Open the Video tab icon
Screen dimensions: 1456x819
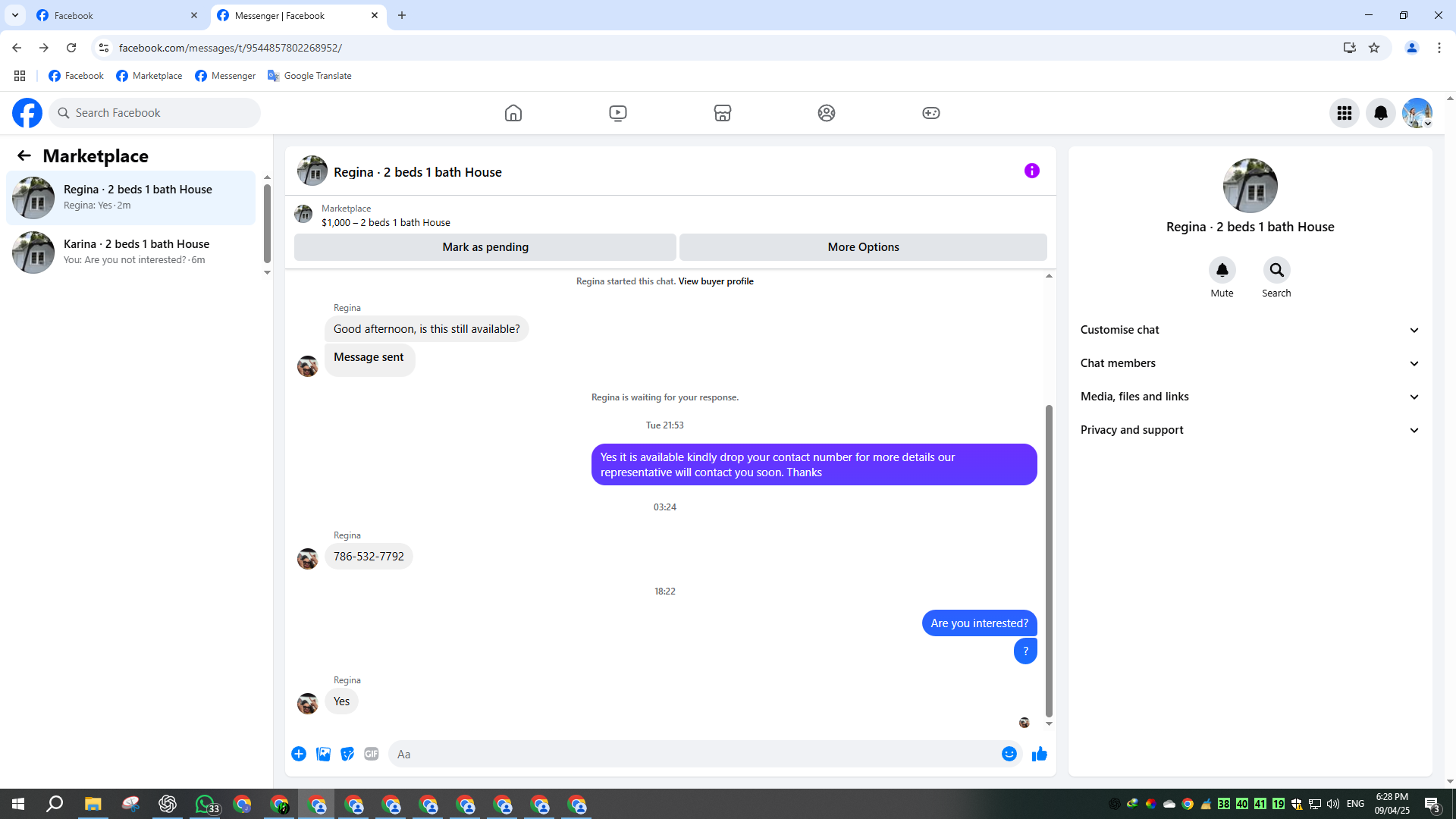click(x=618, y=113)
